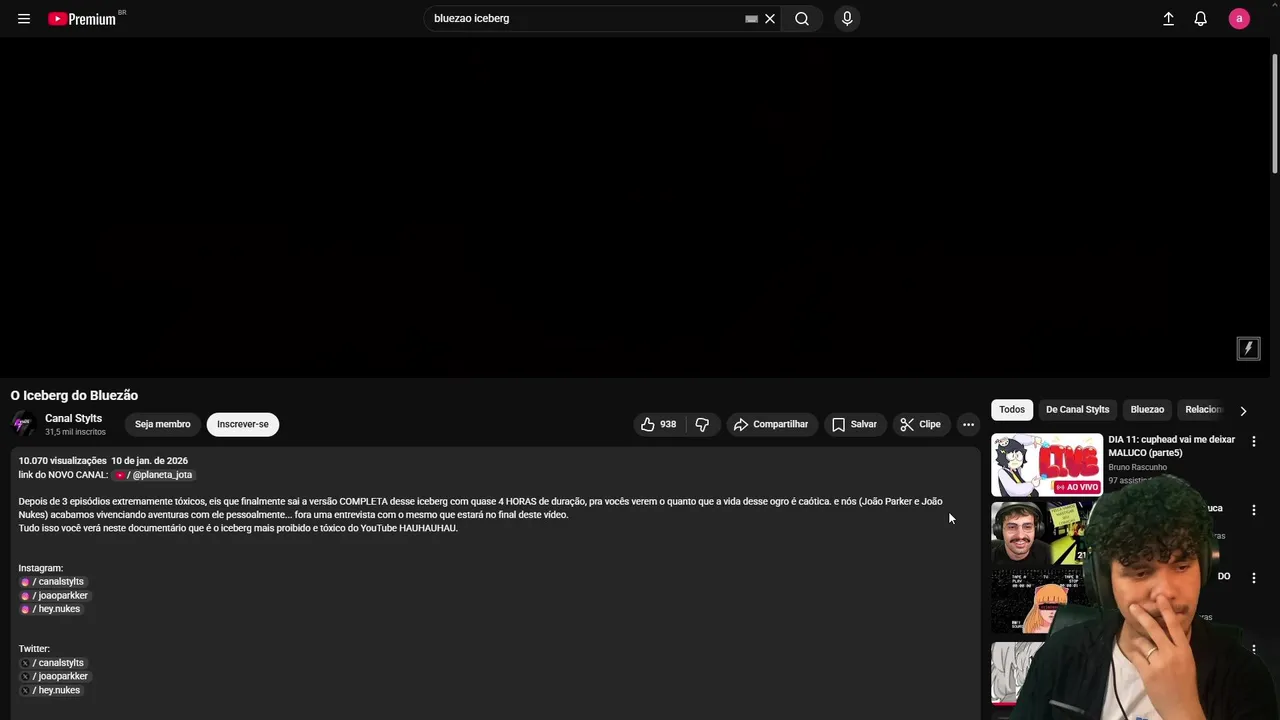Select the De Canal Stylts chip
The image size is (1280, 720).
pos(1077,409)
